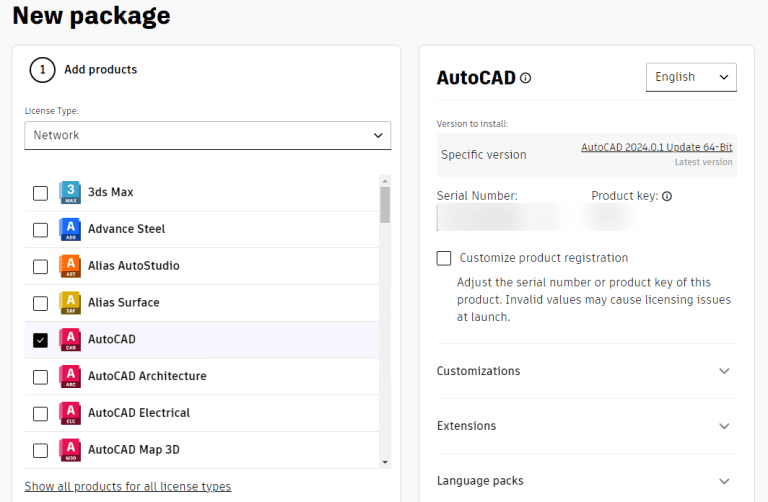Click the Product key info icon
This screenshot has height=502, width=768.
click(x=667, y=196)
